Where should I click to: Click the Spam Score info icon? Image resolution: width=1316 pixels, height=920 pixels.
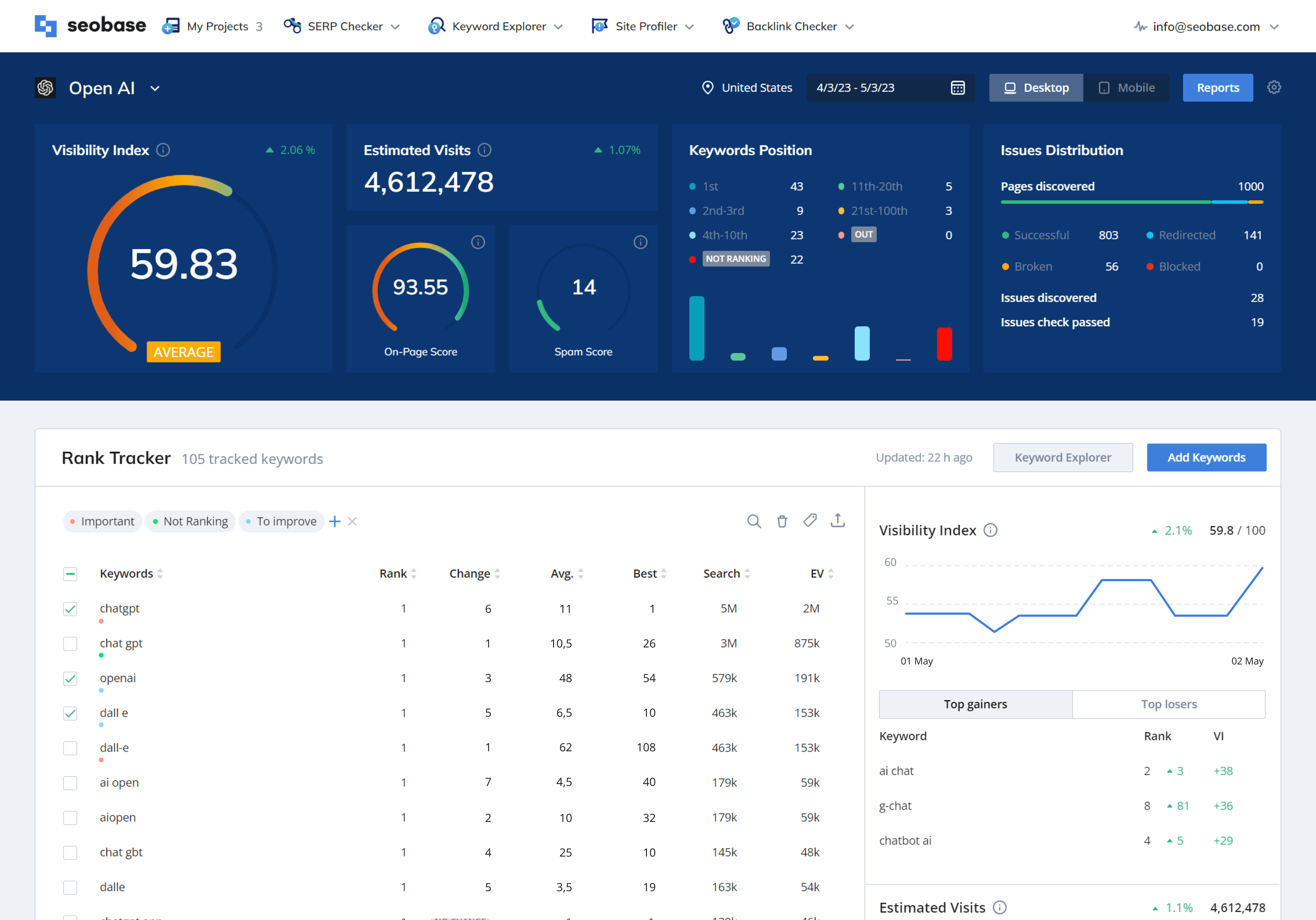[x=641, y=242]
